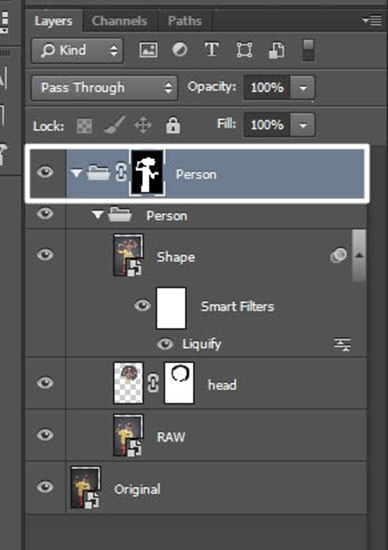Collapse the selected Person group
The height and width of the screenshot is (550, 388).
(76, 173)
